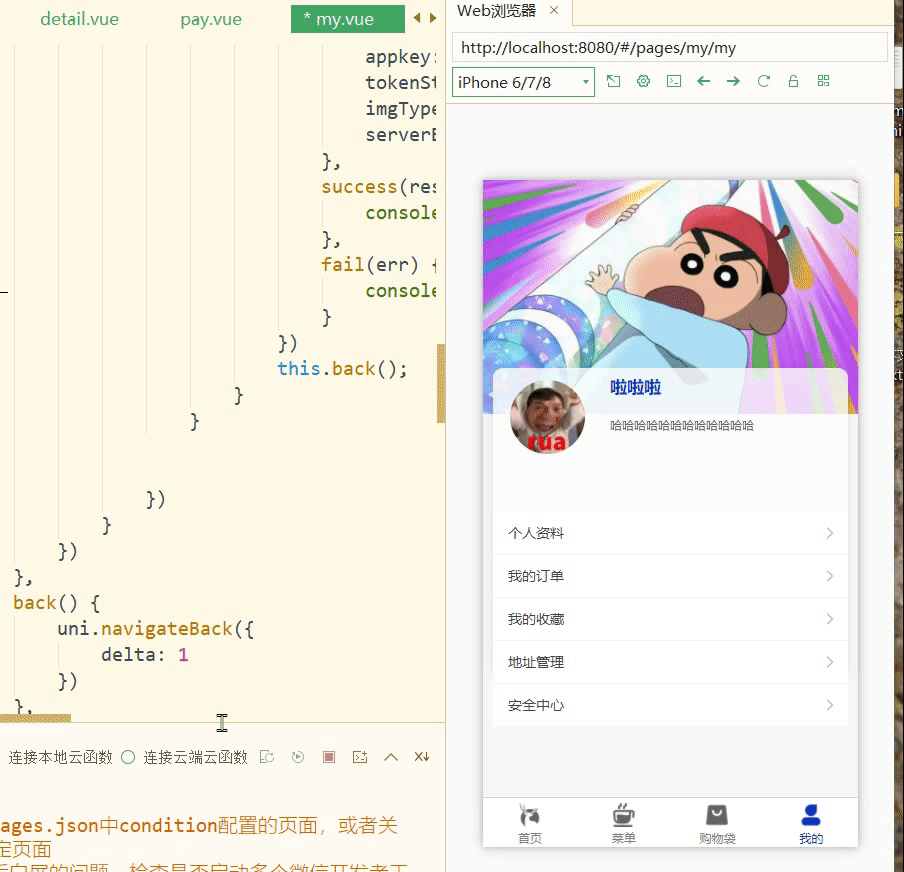Click the chevron on 我的订单 row

tap(830, 576)
